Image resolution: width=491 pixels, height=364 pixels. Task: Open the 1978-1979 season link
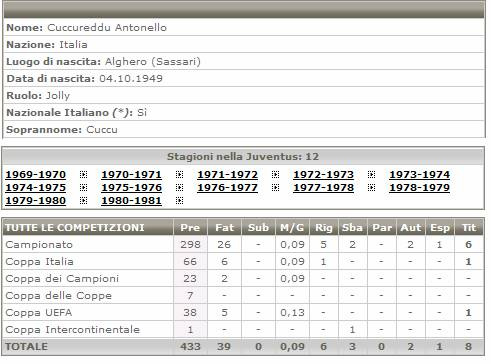(x=420, y=188)
